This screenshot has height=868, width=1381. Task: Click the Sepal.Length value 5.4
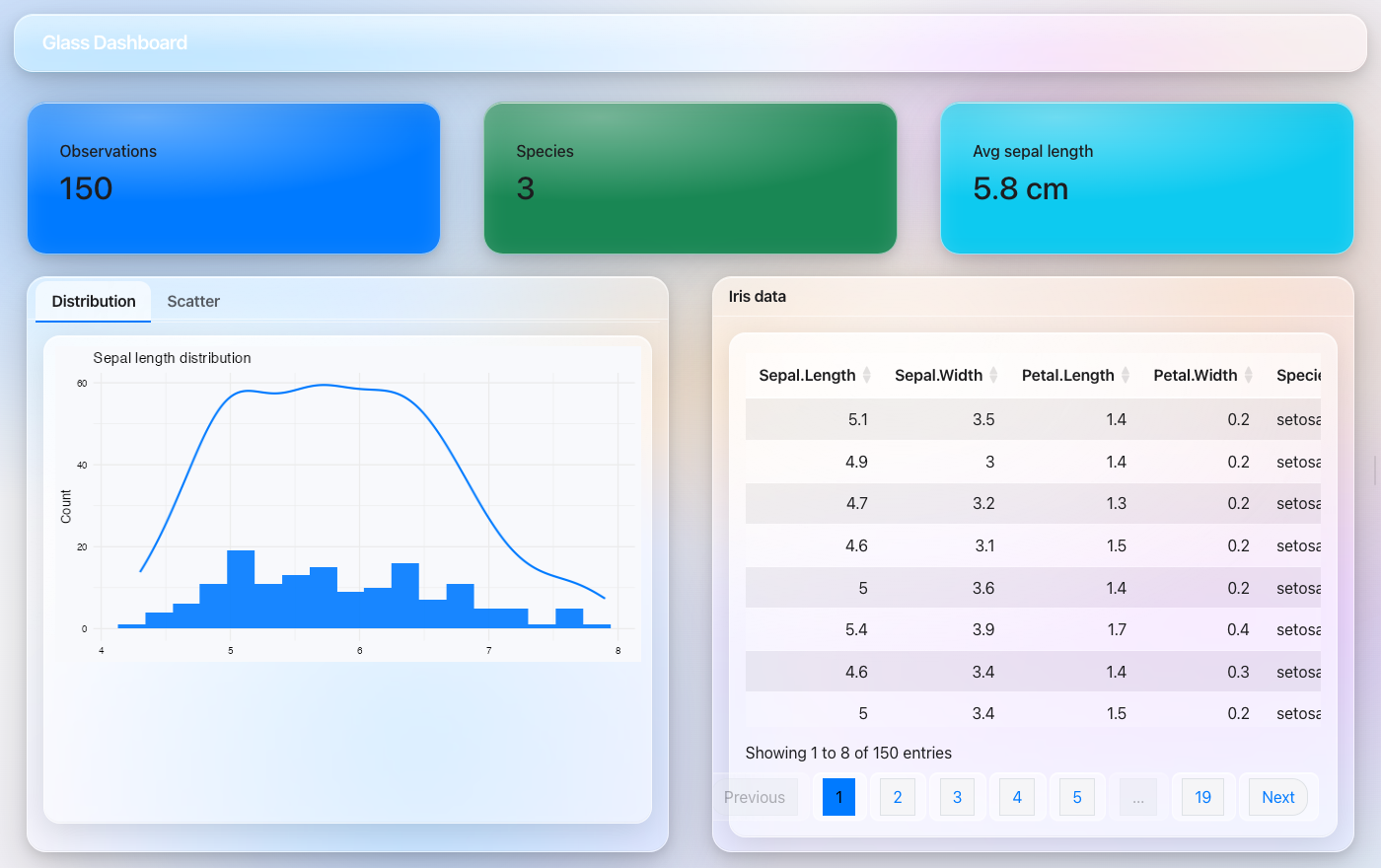856,629
